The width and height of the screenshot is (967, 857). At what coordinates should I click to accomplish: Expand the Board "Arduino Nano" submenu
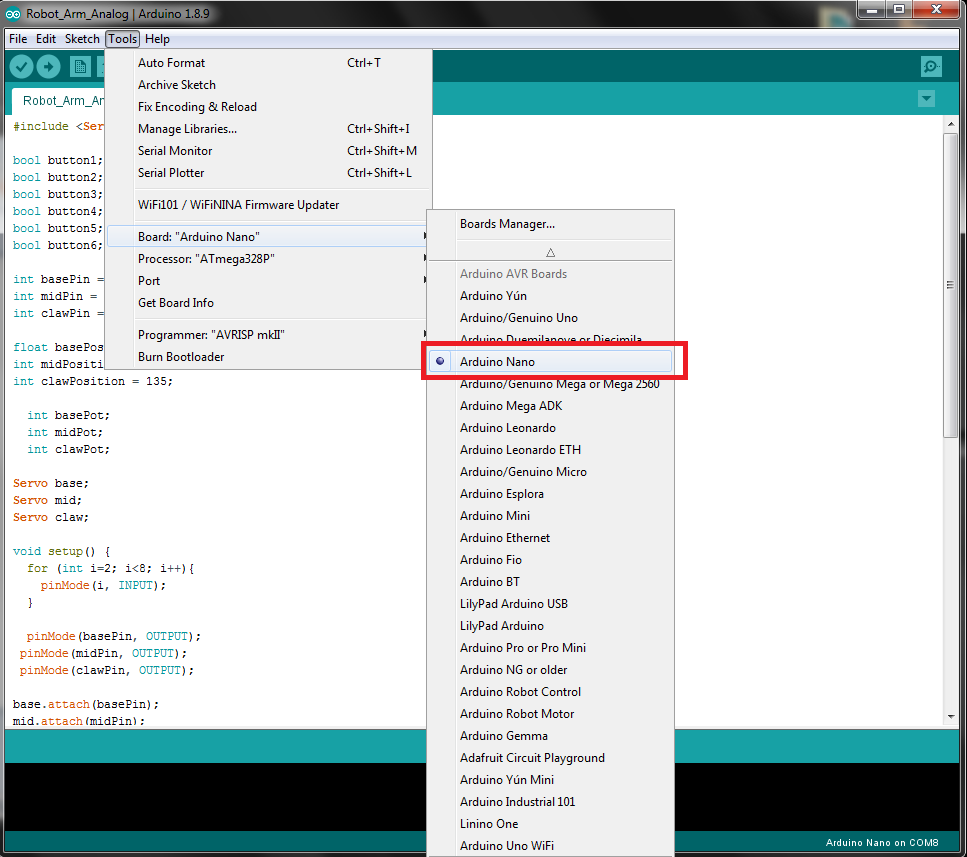[x=268, y=237]
